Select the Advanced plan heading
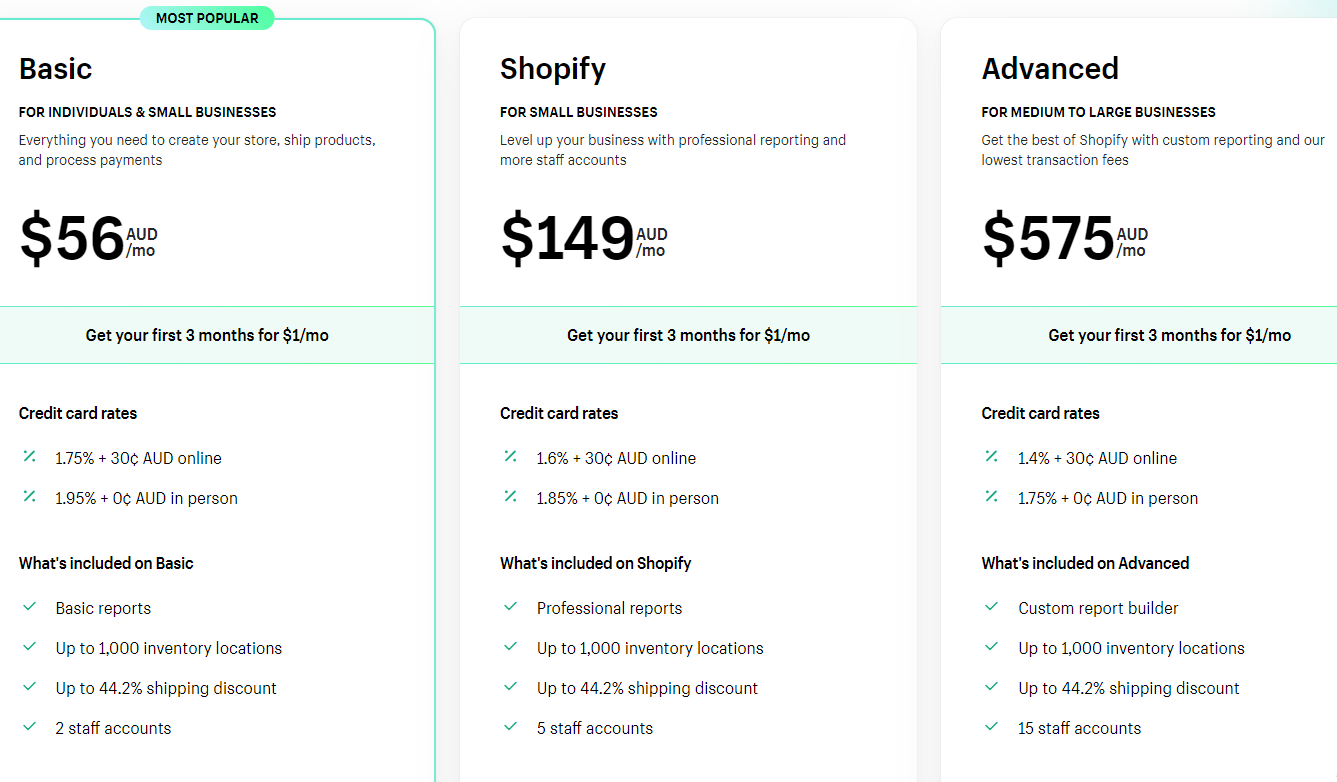The height and width of the screenshot is (782, 1337). tap(1050, 69)
